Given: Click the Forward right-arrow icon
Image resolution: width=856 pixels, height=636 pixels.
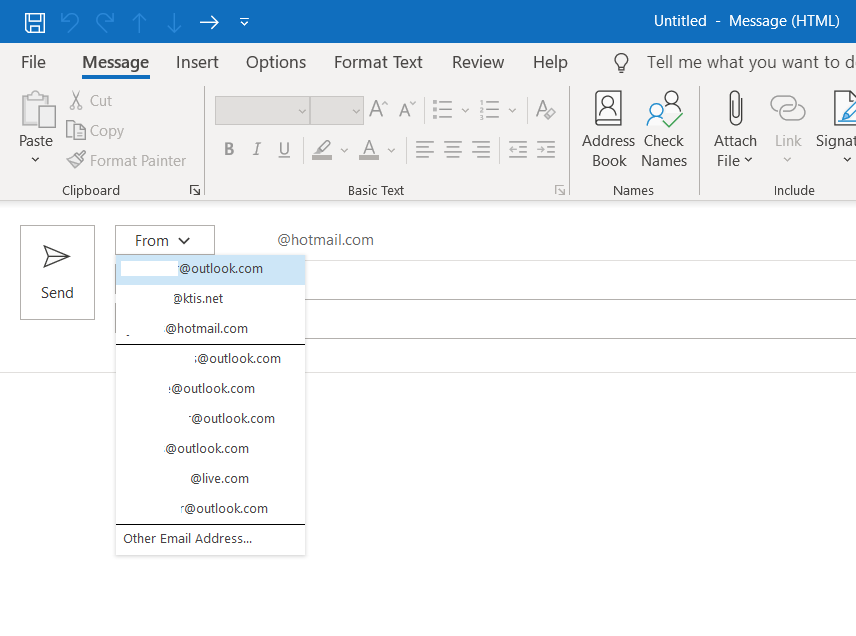Looking at the screenshot, I should point(209,22).
